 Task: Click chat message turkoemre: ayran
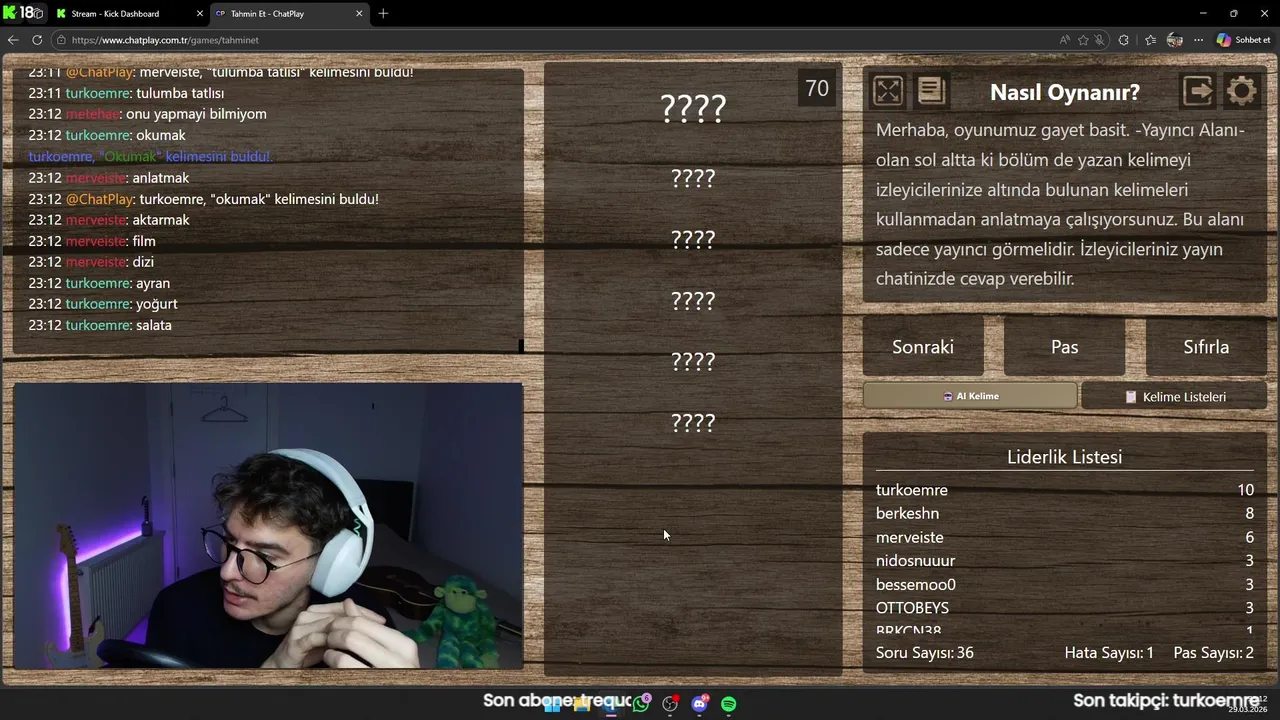point(99,283)
